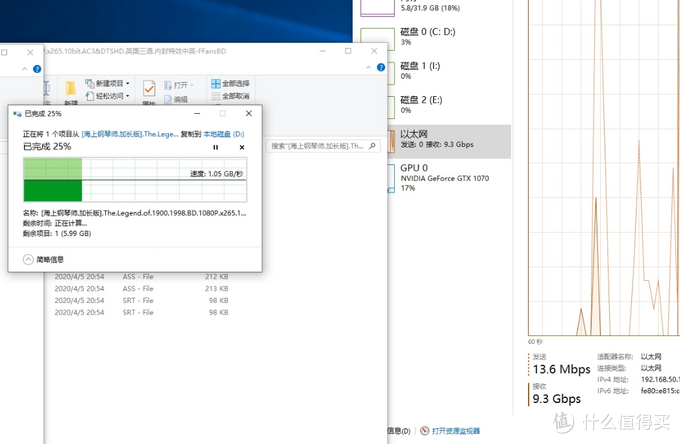
Task: Click resource monitor icon at bottom
Action: click(425, 431)
